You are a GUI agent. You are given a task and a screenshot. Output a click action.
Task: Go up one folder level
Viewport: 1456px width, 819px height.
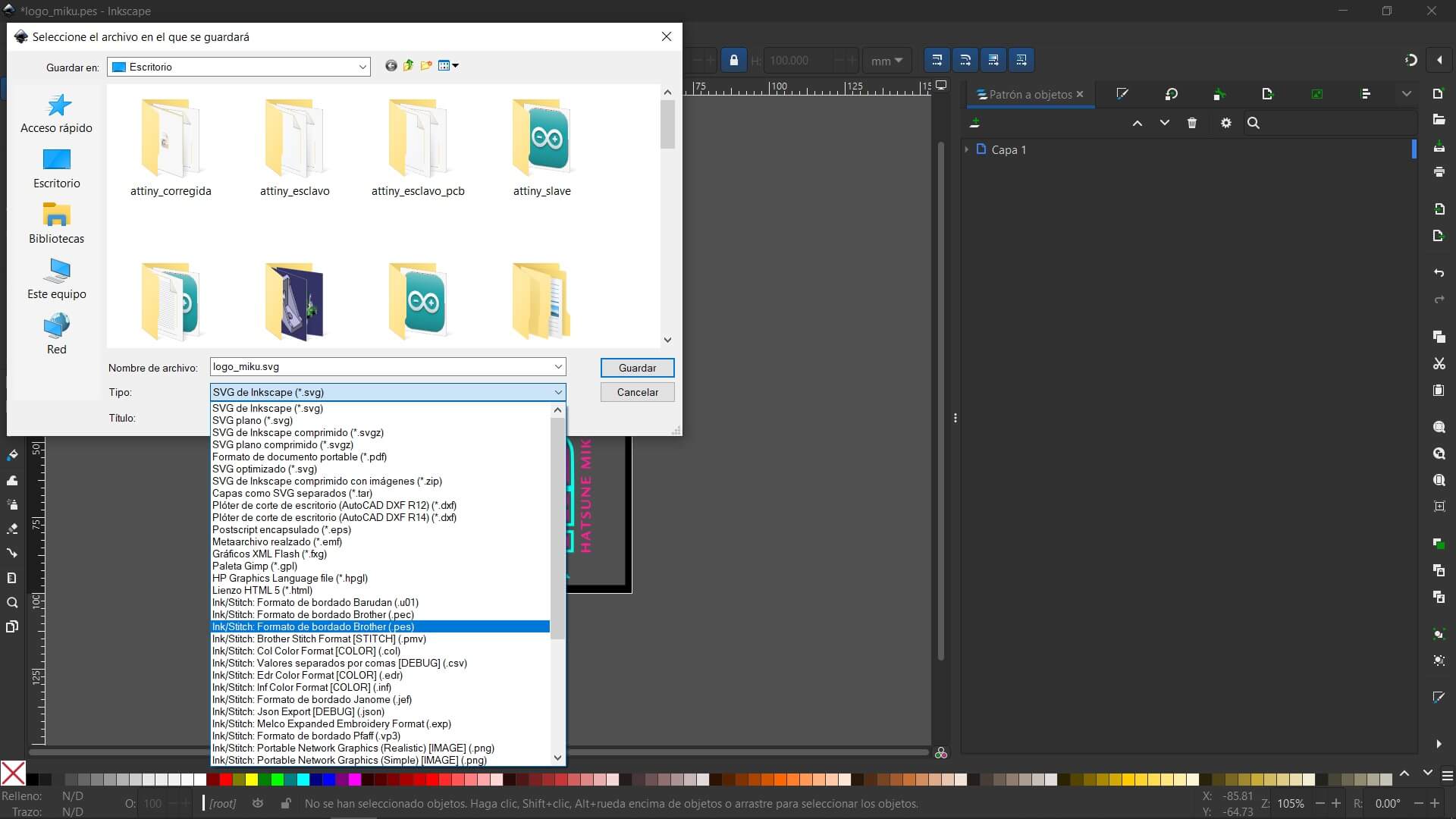tap(409, 66)
